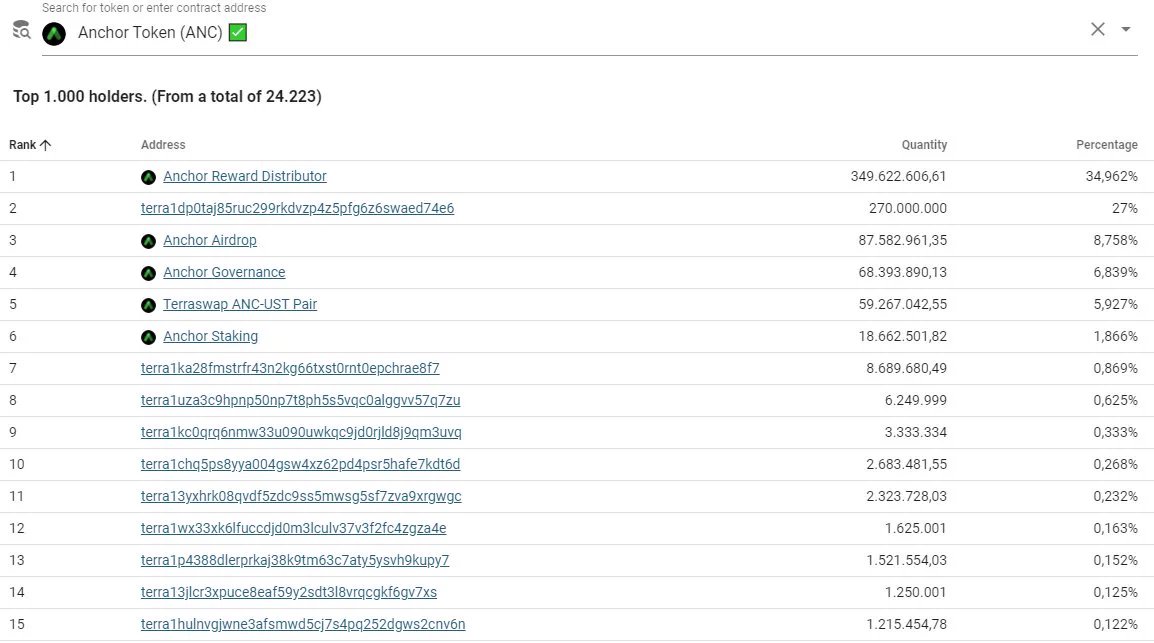
Task: Click the green verified checkmark beside ANC
Action: pyautogui.click(x=238, y=32)
